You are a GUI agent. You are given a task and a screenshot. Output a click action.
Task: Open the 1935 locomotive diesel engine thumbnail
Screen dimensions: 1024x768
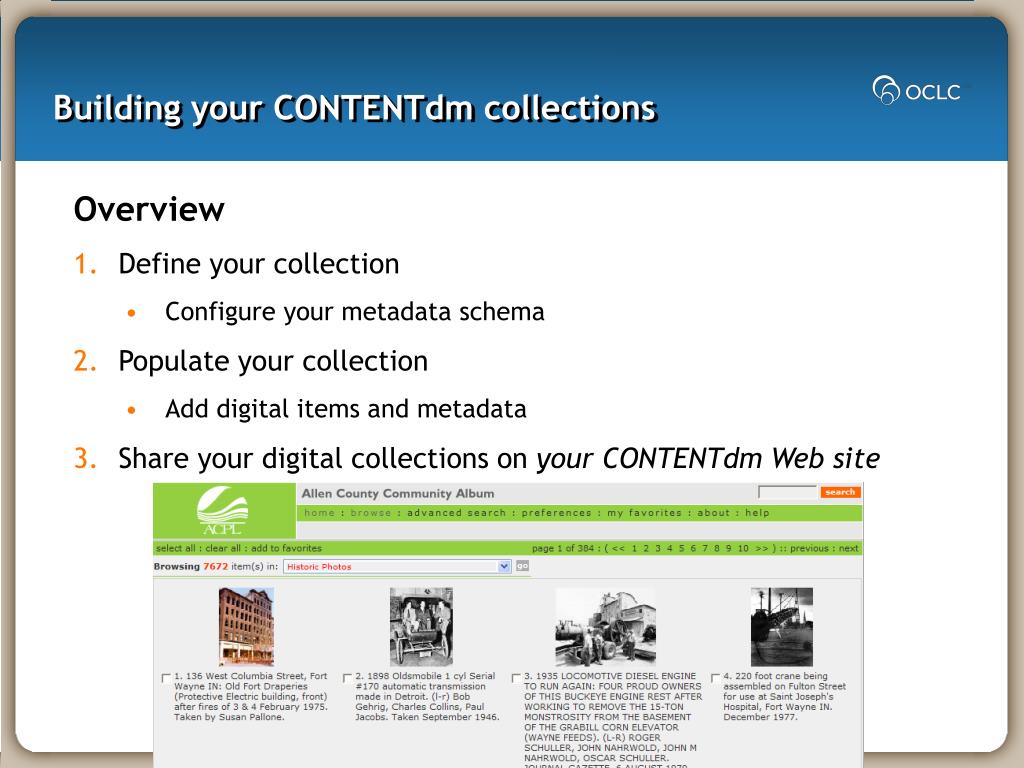[x=605, y=626]
